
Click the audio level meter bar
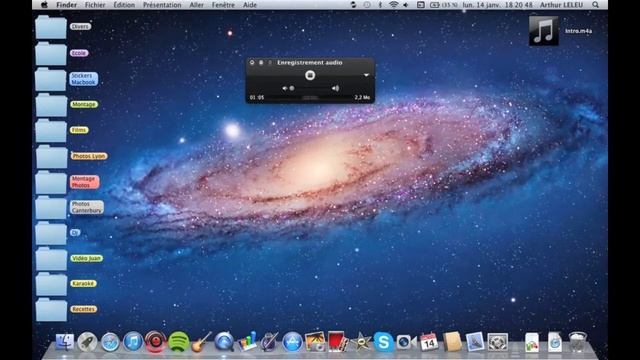point(310,98)
